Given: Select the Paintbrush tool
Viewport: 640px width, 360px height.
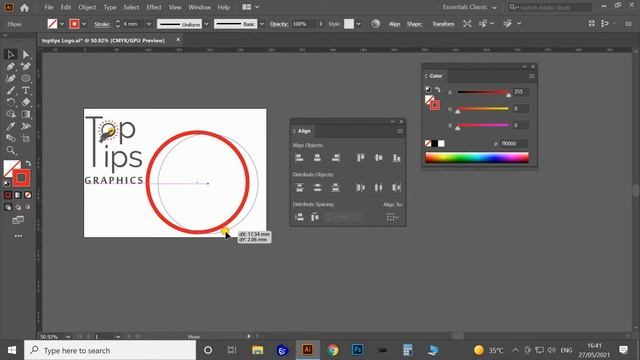Looking at the screenshot, I should (x=11, y=90).
